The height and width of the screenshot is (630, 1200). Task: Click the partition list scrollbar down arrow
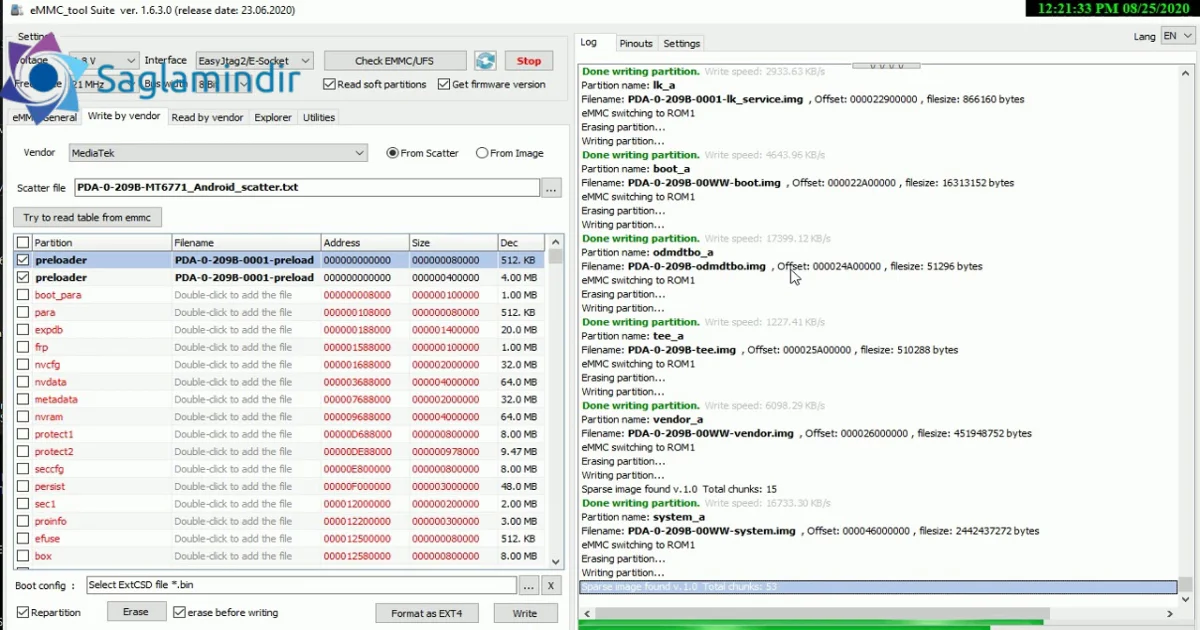[556, 563]
